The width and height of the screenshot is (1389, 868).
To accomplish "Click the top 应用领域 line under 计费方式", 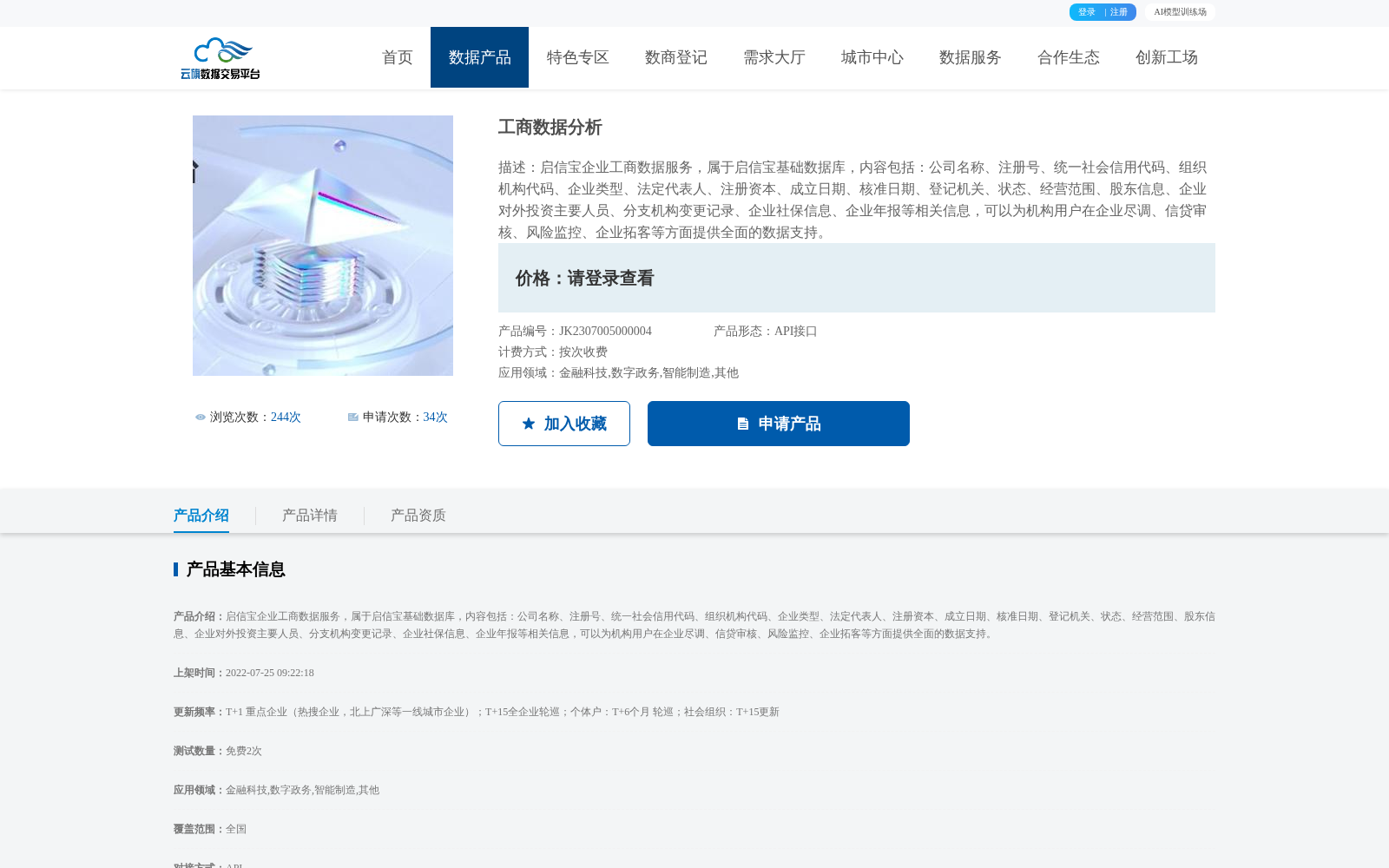I will [x=618, y=373].
